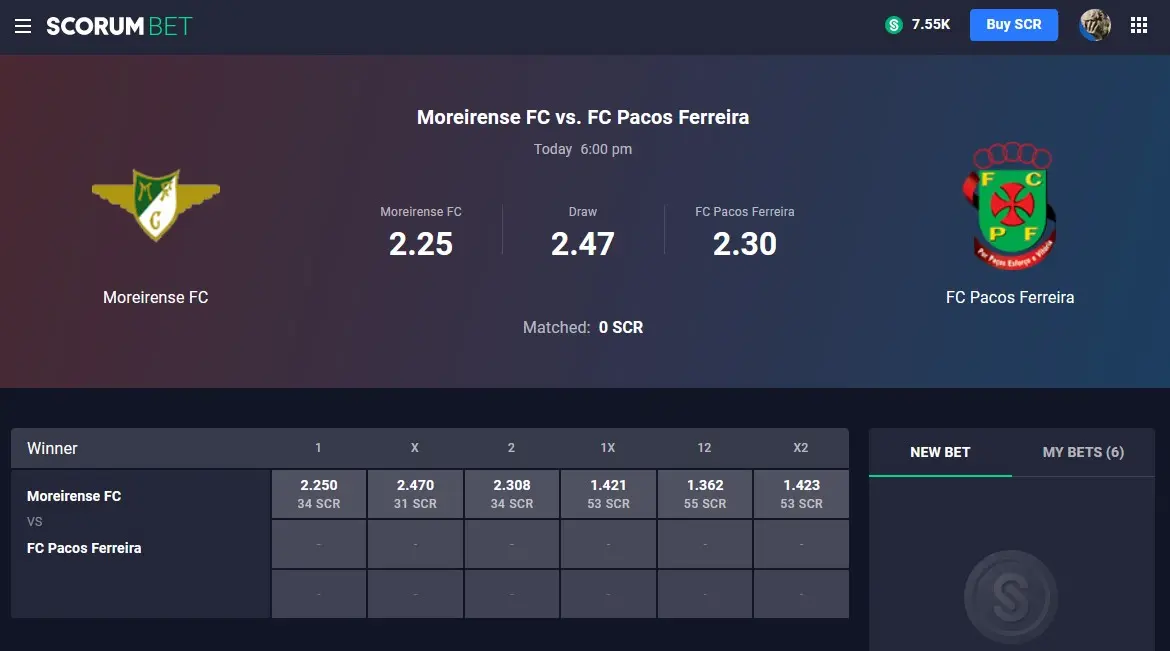Select the 2.250 odds for outcome 1
The width and height of the screenshot is (1170, 651).
pos(319,493)
